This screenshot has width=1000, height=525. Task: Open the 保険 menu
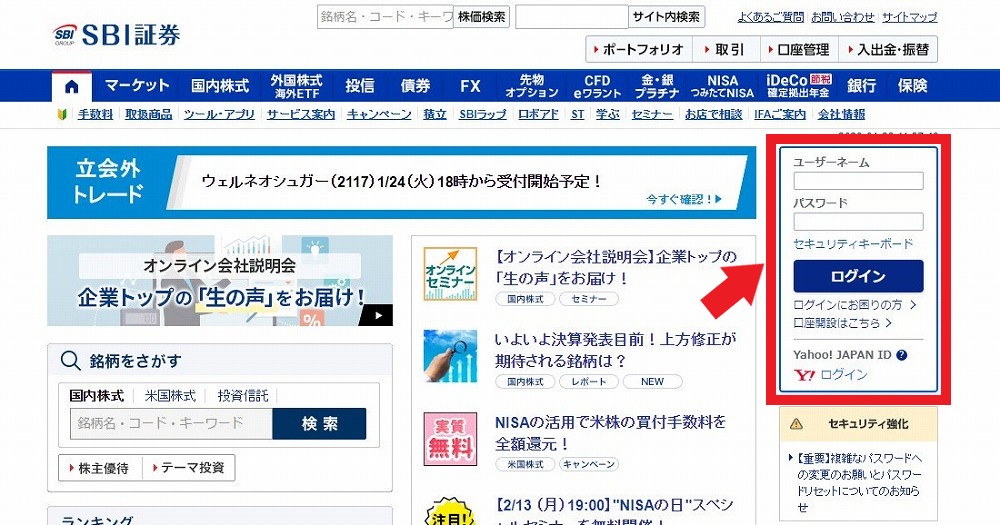(x=913, y=85)
